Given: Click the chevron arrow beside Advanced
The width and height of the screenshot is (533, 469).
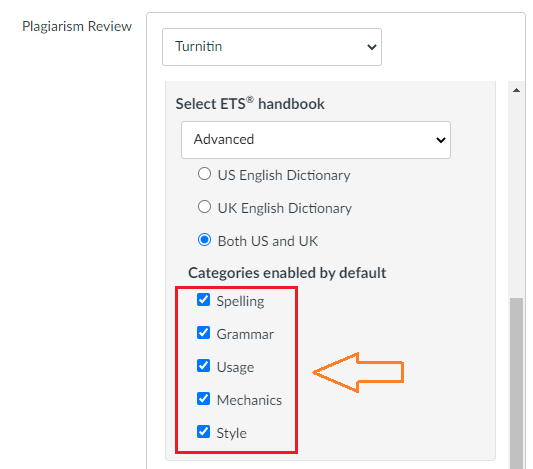Looking at the screenshot, I should click(441, 140).
